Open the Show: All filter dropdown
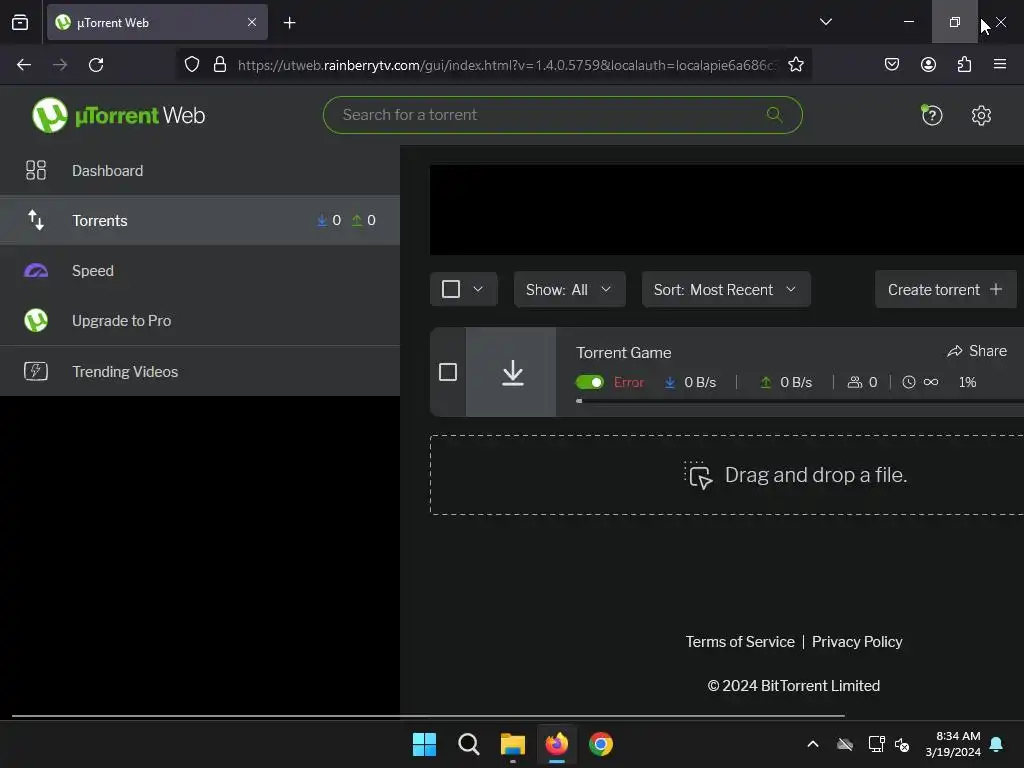This screenshot has width=1024, height=768. pos(569,289)
